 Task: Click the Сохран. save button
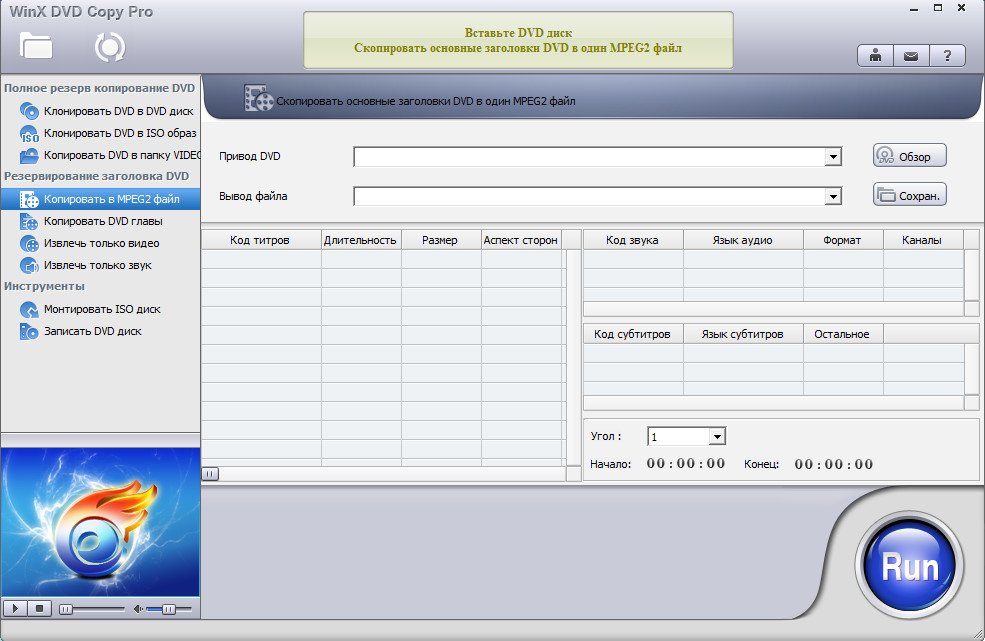click(909, 195)
